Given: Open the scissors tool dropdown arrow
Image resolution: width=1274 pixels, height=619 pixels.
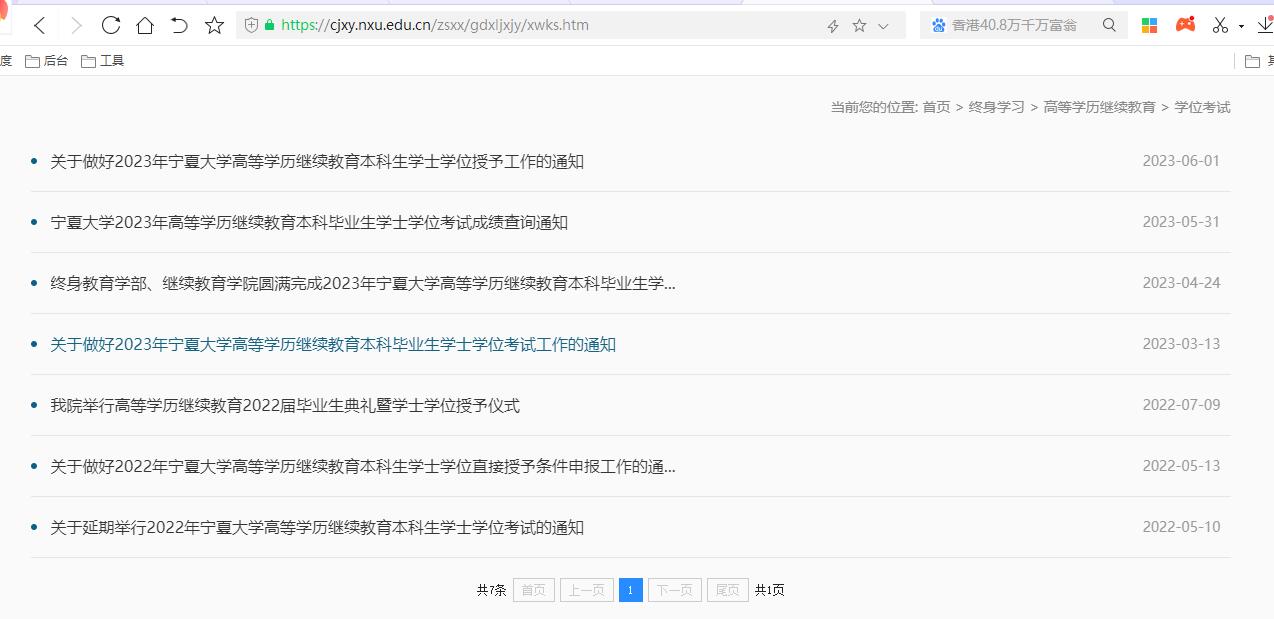Looking at the screenshot, I should tap(1241, 27).
